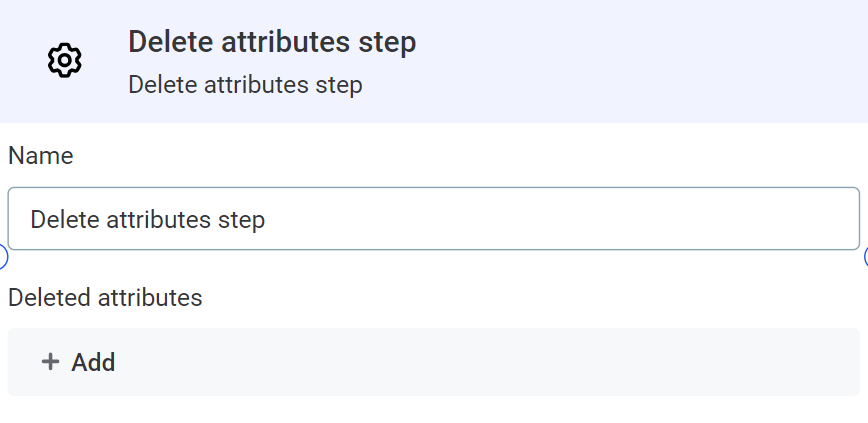Add a new deleted attribute
This screenshot has width=868, height=423.
coord(79,362)
